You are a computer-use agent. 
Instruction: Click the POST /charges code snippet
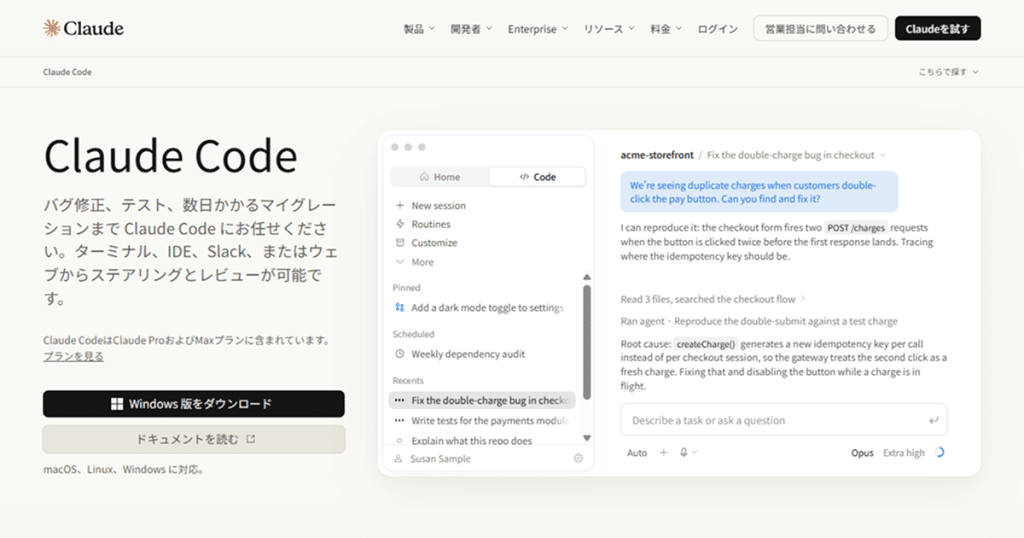click(x=856, y=228)
